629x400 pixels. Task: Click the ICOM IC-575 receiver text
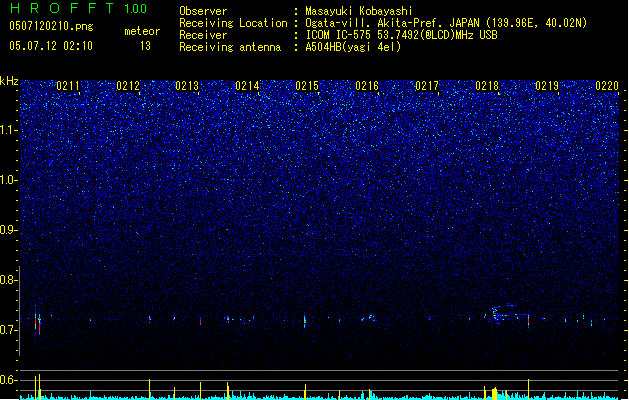point(401,35)
